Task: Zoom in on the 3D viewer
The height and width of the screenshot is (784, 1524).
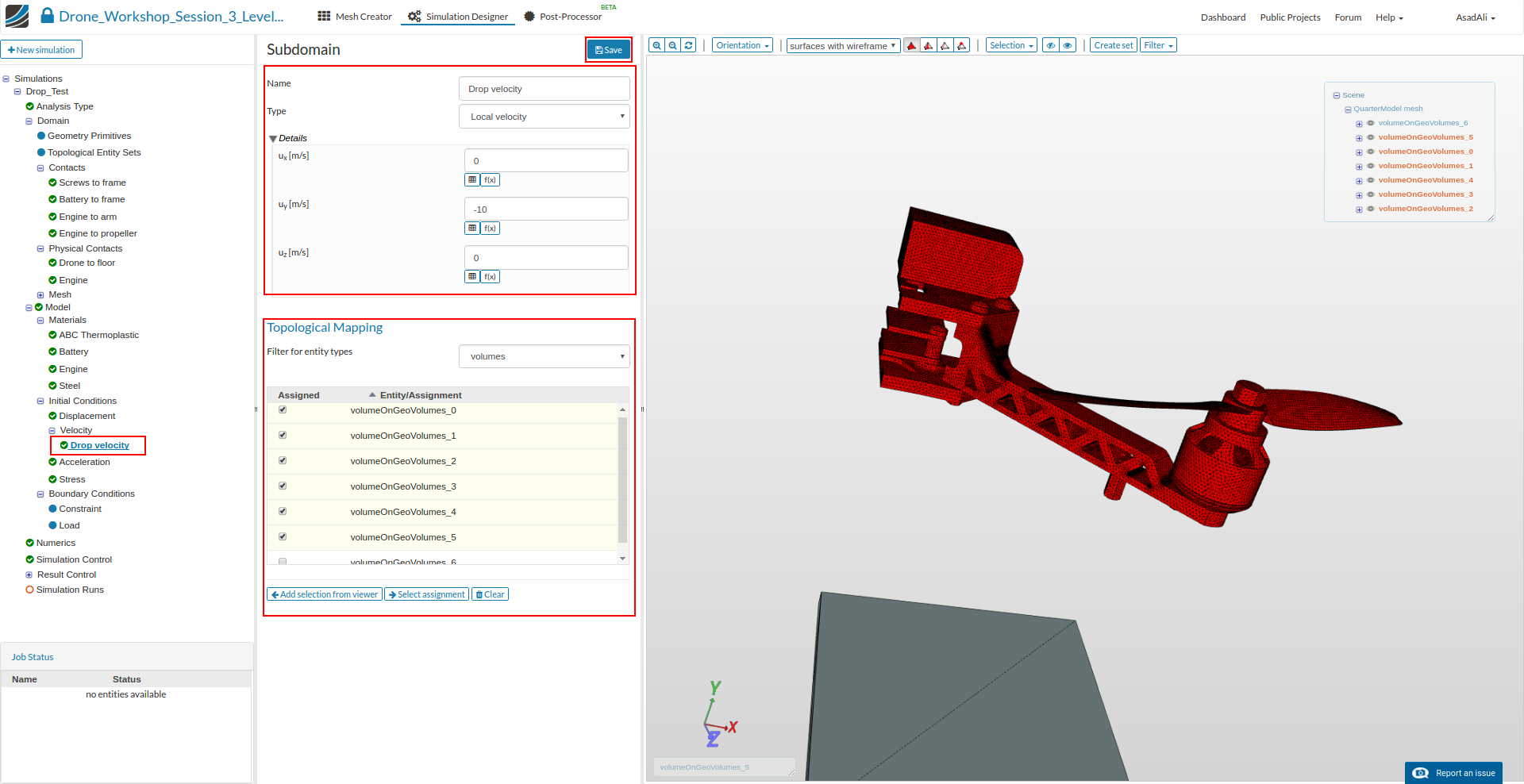Action: point(656,45)
